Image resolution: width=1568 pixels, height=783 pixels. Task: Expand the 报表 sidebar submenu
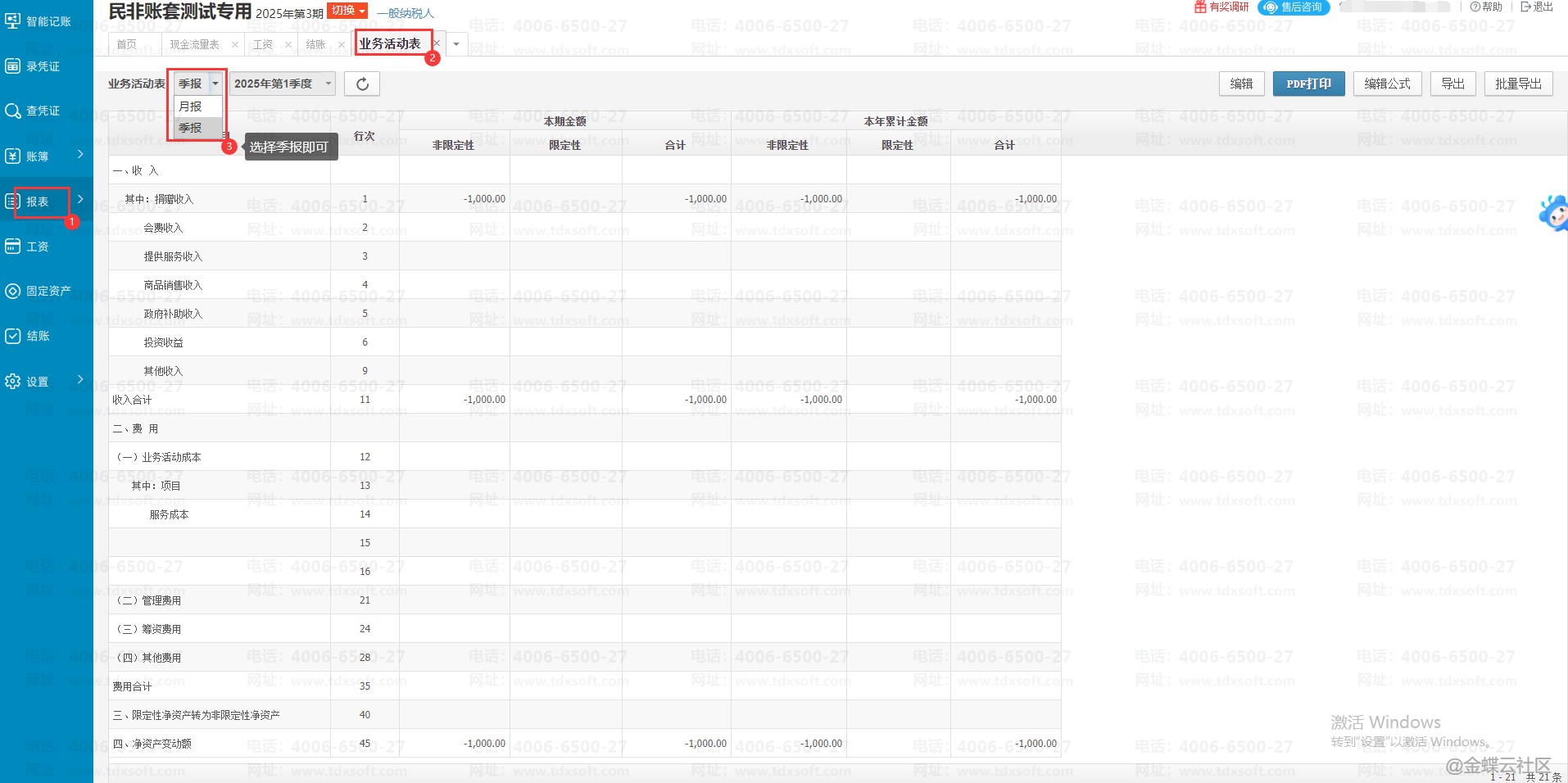tap(80, 199)
